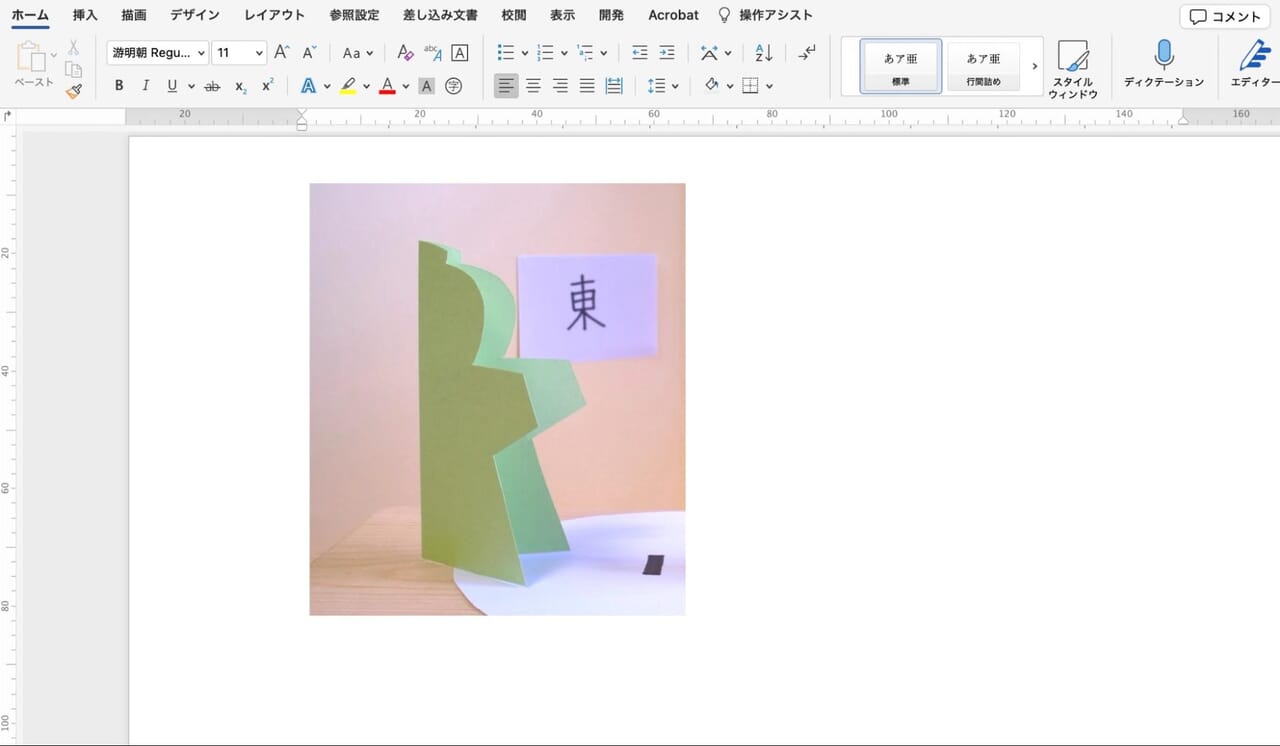
Task: Start ディクテーション (dictation)
Action: coord(1163,68)
